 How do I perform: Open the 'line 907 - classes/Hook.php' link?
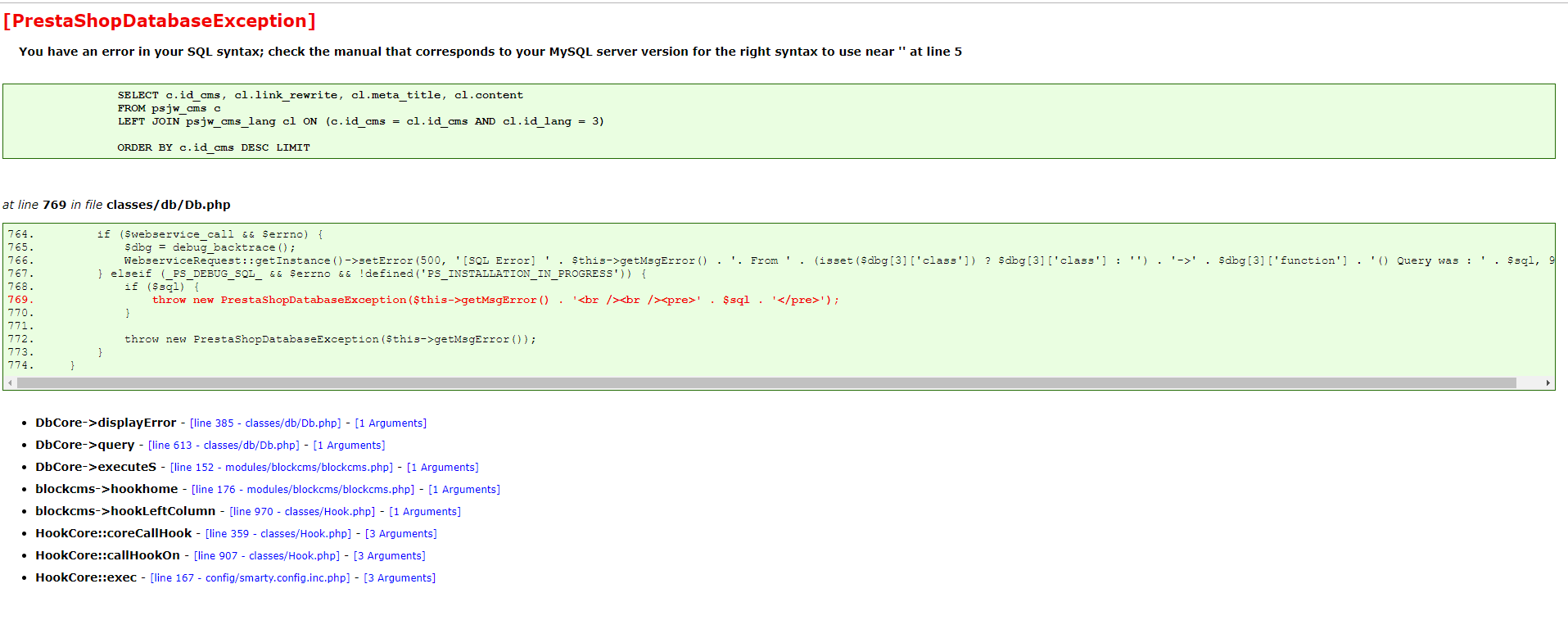(x=267, y=556)
